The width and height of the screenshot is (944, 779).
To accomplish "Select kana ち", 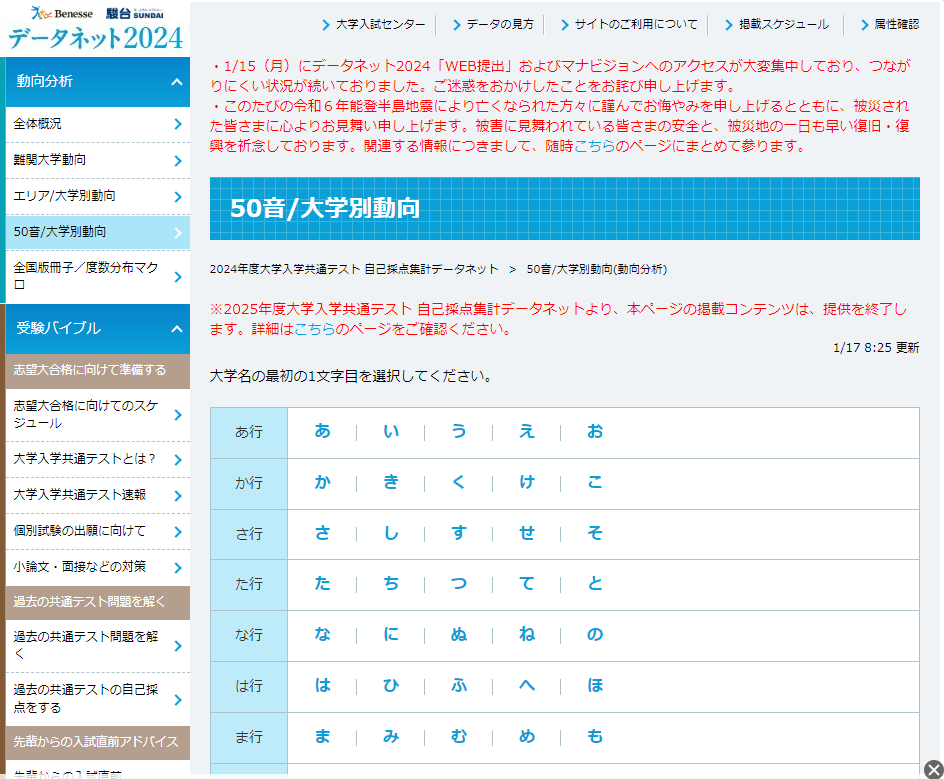I will pyautogui.click(x=391, y=583).
